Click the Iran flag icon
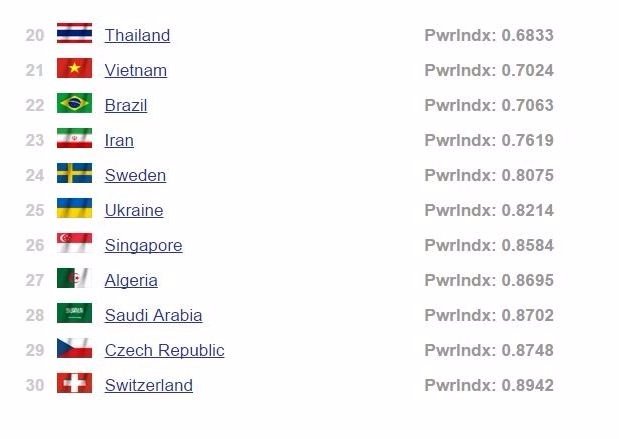619x439 pixels. click(x=74, y=139)
